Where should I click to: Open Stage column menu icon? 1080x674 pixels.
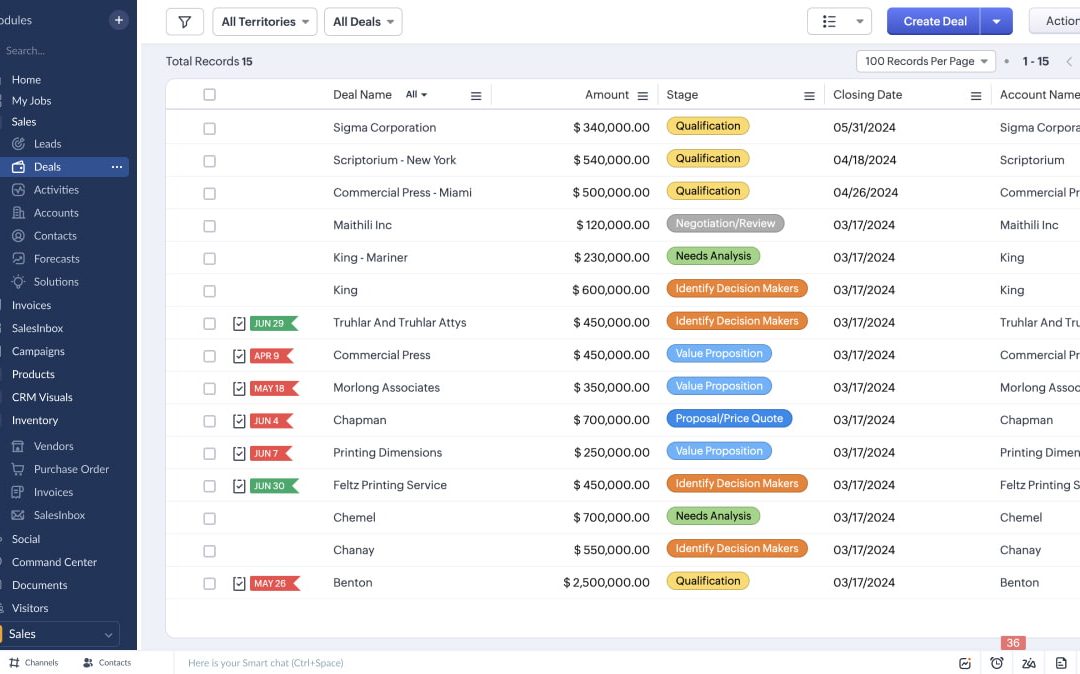pyautogui.click(x=809, y=96)
